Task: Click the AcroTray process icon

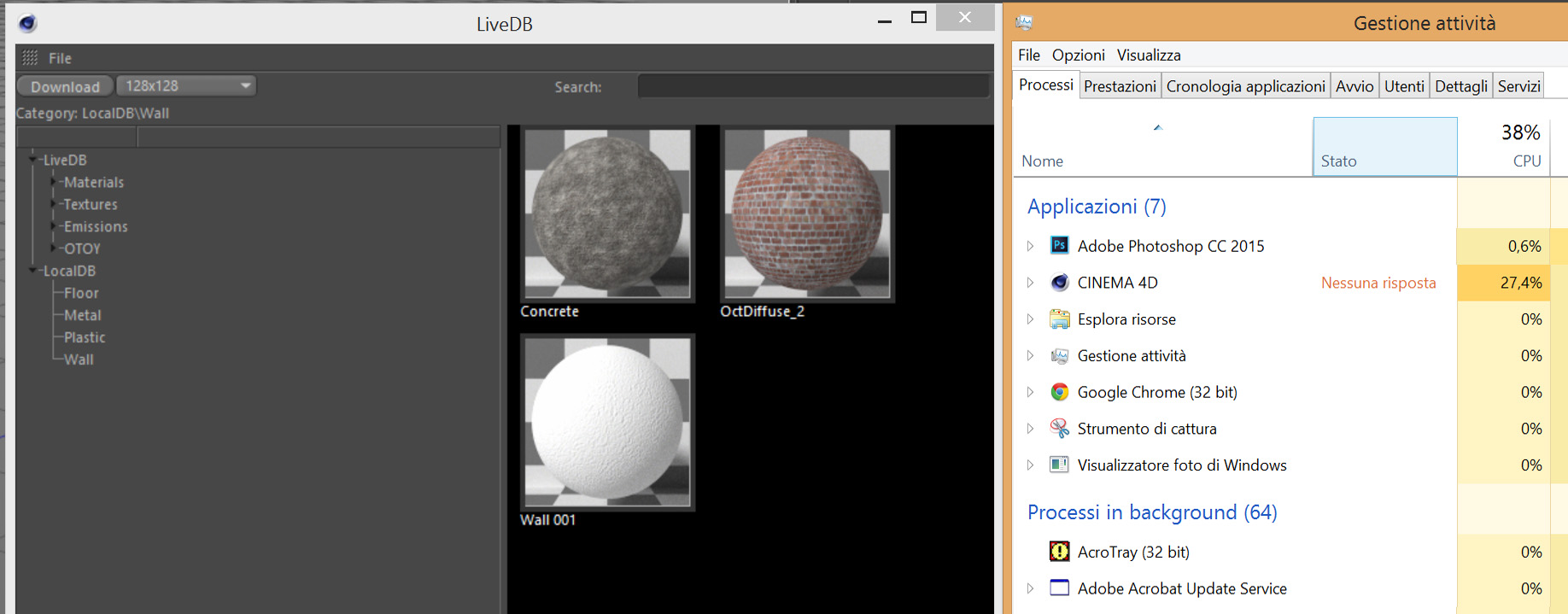Action: (x=1059, y=552)
